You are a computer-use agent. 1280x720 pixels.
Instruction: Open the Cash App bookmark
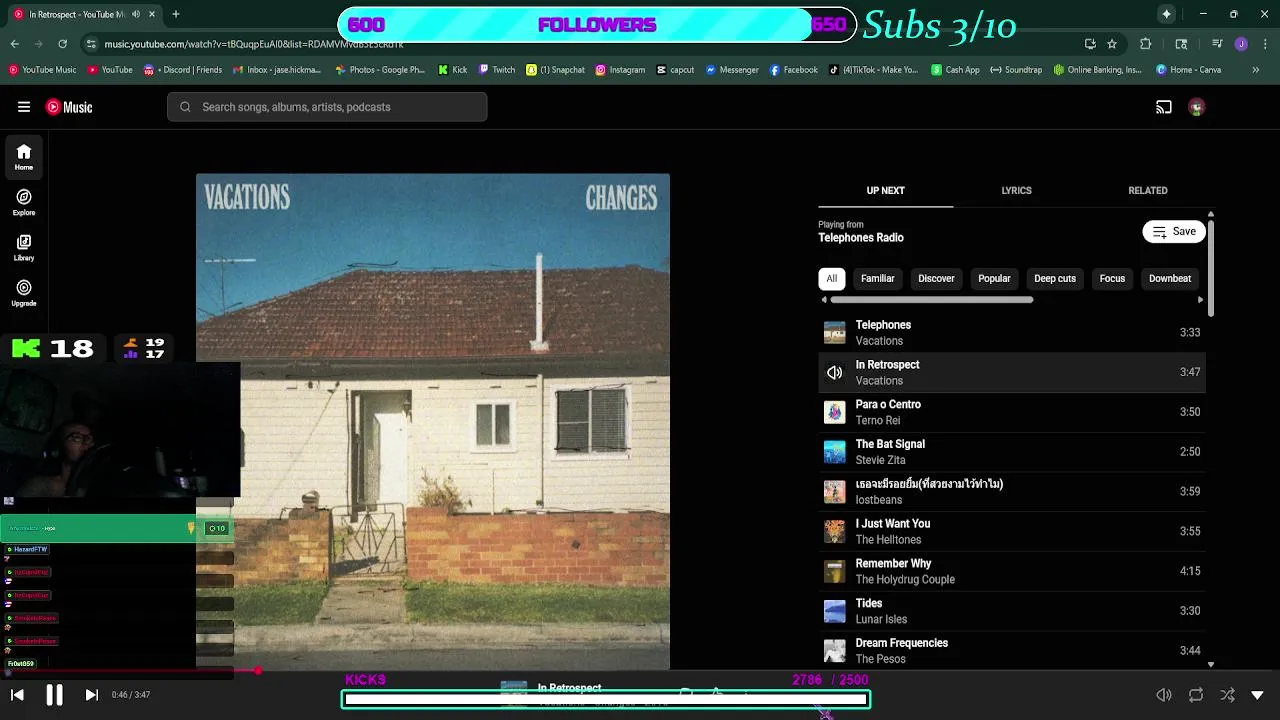click(955, 70)
